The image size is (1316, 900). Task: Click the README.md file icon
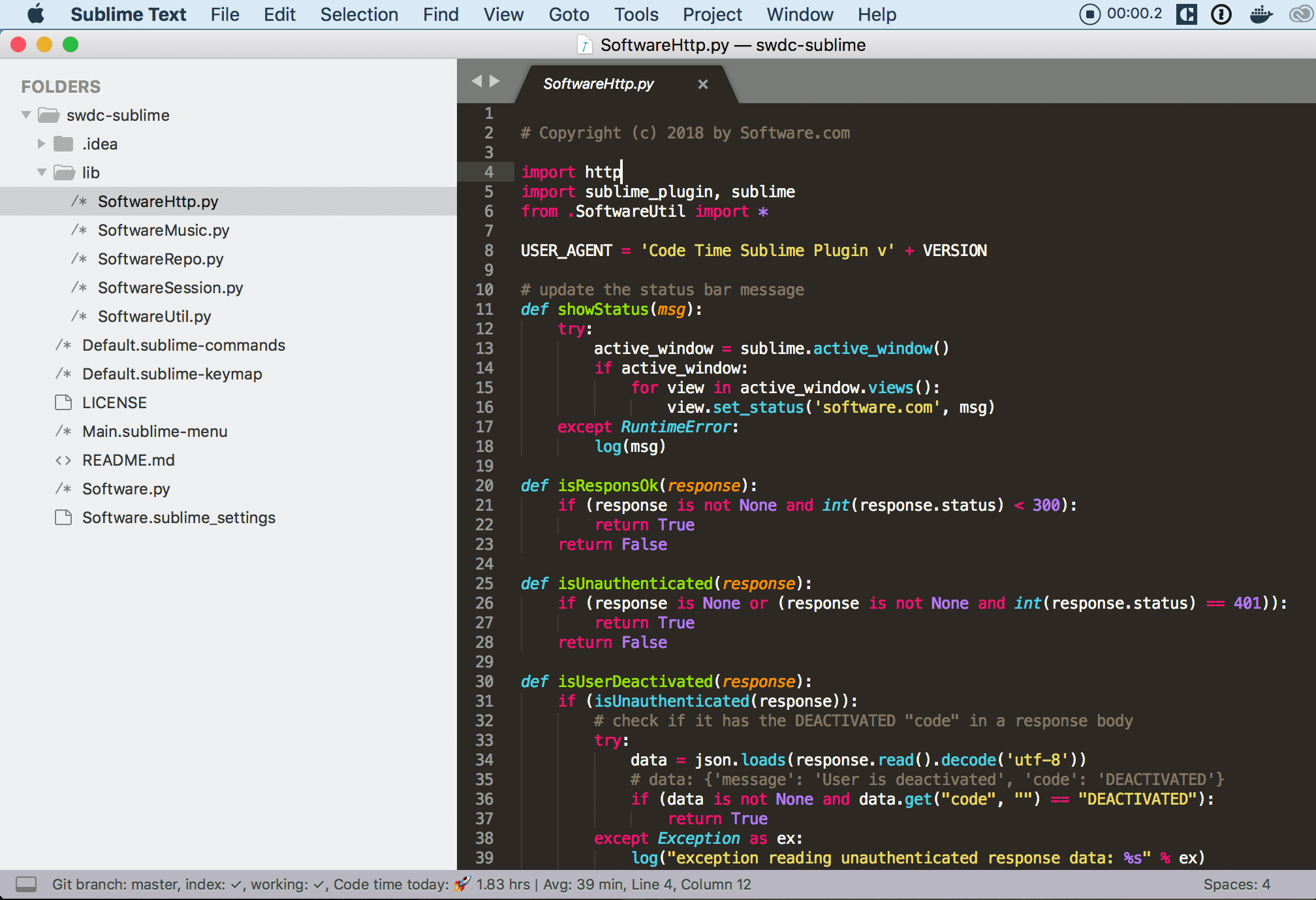(x=63, y=460)
